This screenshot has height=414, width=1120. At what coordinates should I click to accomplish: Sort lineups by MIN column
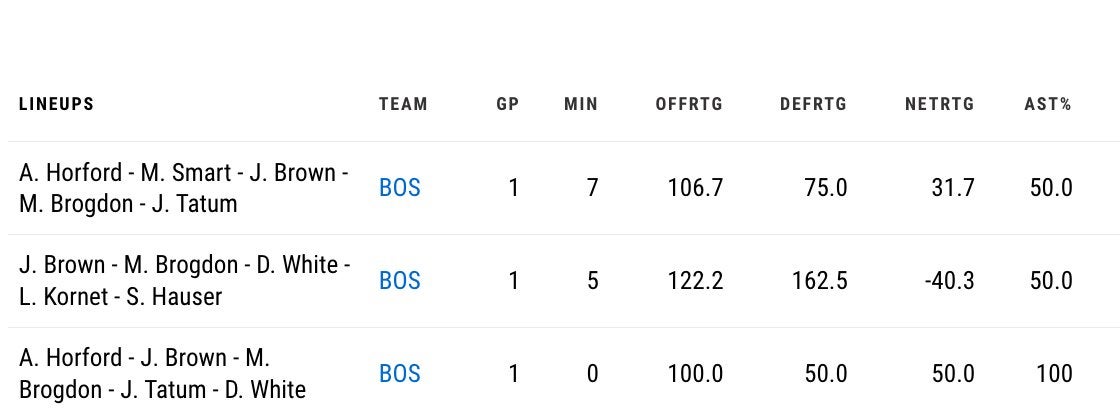581,104
